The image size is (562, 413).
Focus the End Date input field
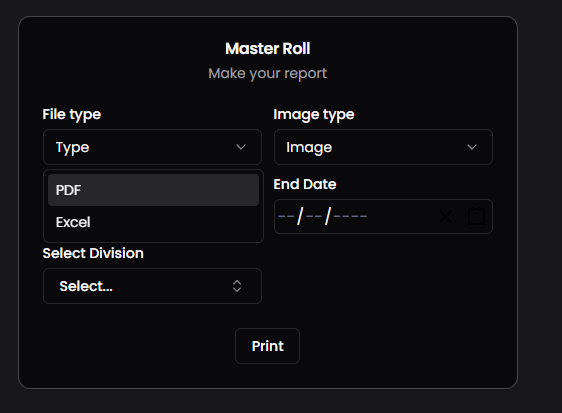(x=383, y=217)
